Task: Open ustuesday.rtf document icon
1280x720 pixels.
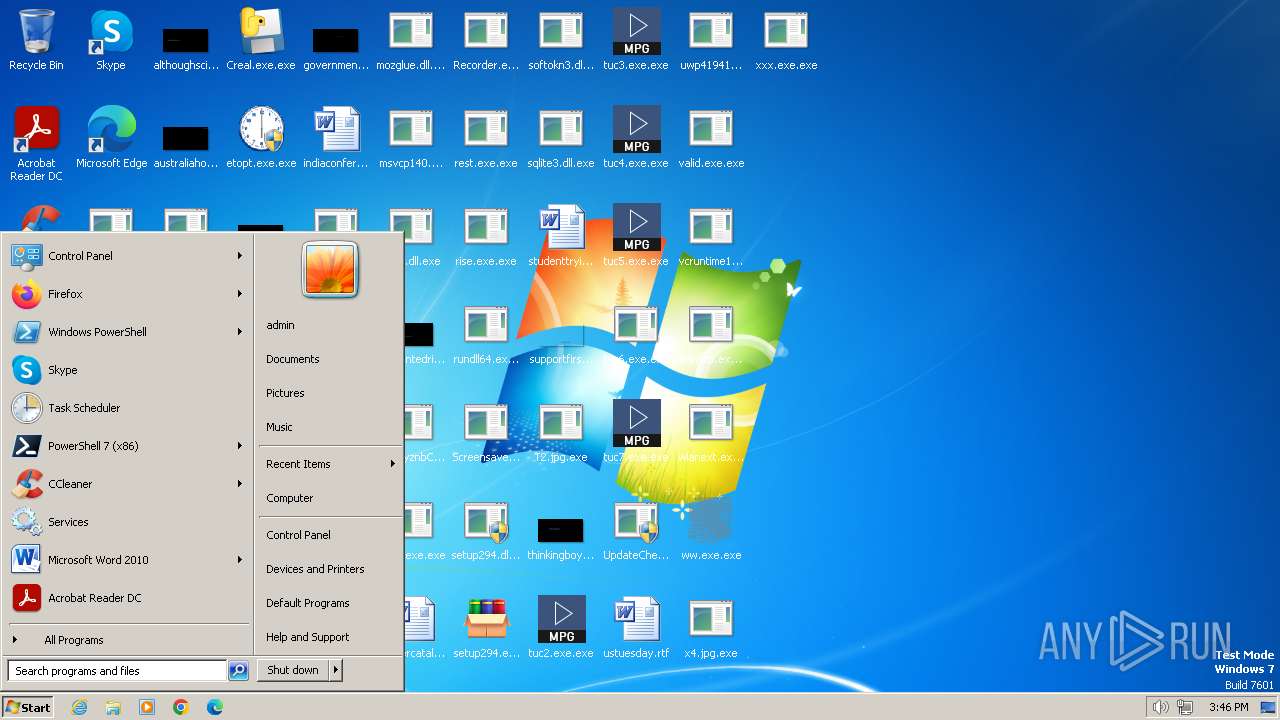Action: click(x=636, y=628)
